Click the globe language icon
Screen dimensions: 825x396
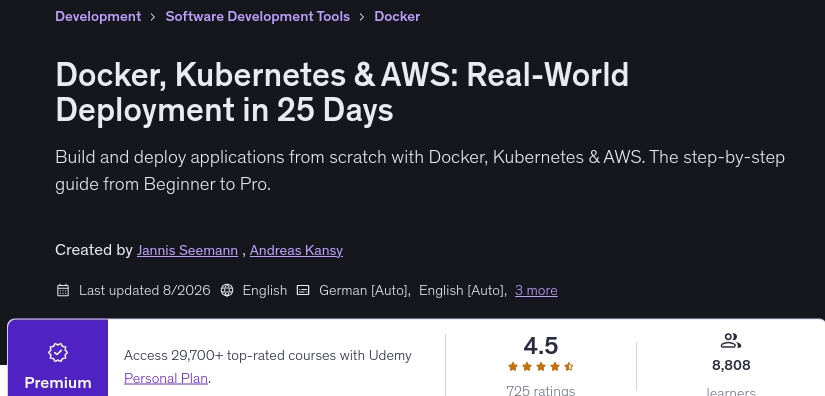click(227, 290)
